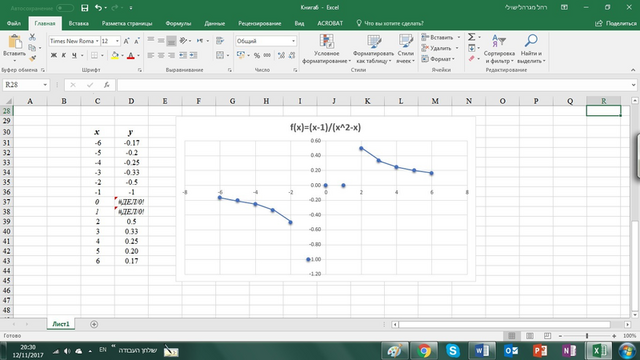The width and height of the screenshot is (640, 360).
Task: Switch to the Вставка ribbon tab
Action: click(x=78, y=23)
